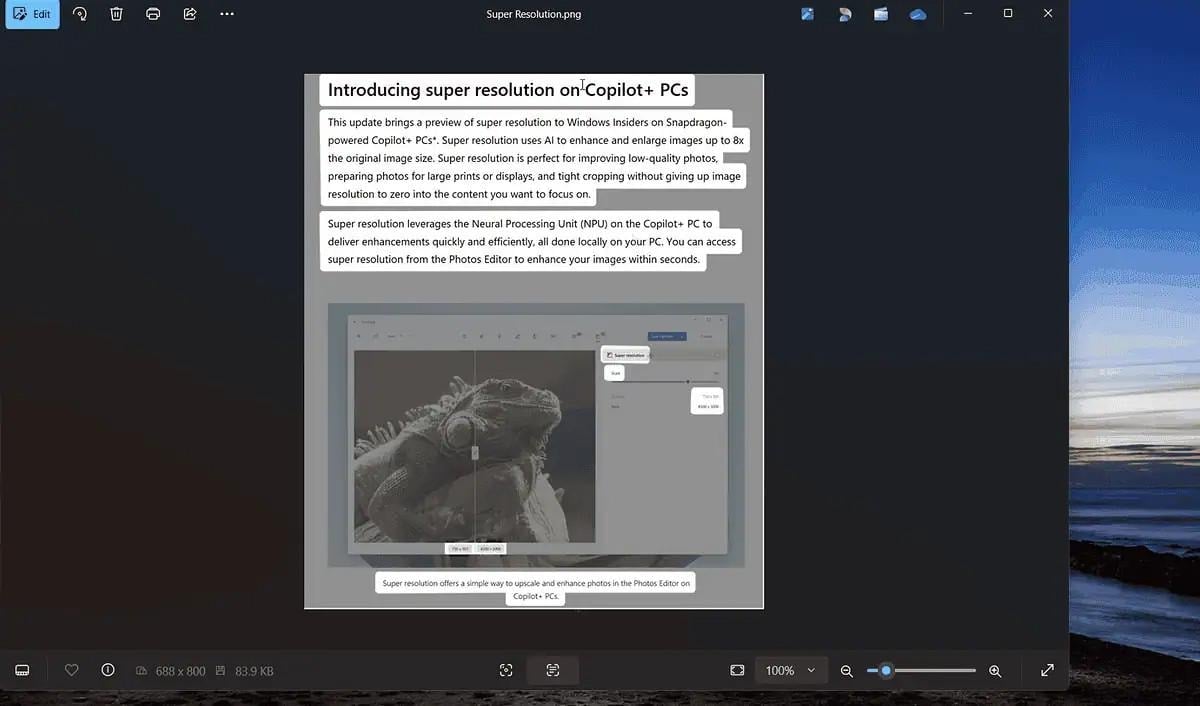Click the visual search icon in the bottom bar

point(506,670)
